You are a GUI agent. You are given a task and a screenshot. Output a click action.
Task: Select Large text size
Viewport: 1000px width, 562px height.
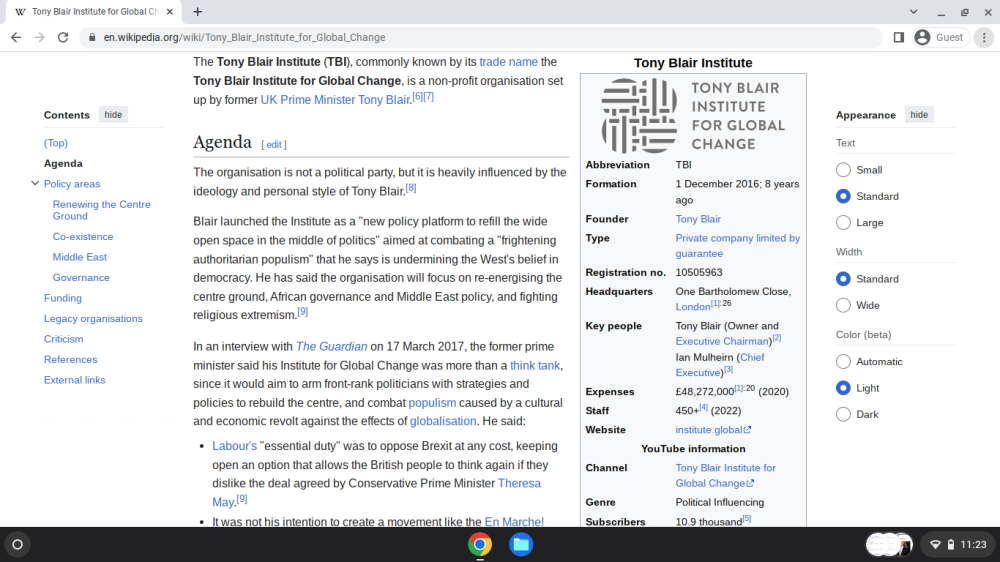(x=843, y=222)
